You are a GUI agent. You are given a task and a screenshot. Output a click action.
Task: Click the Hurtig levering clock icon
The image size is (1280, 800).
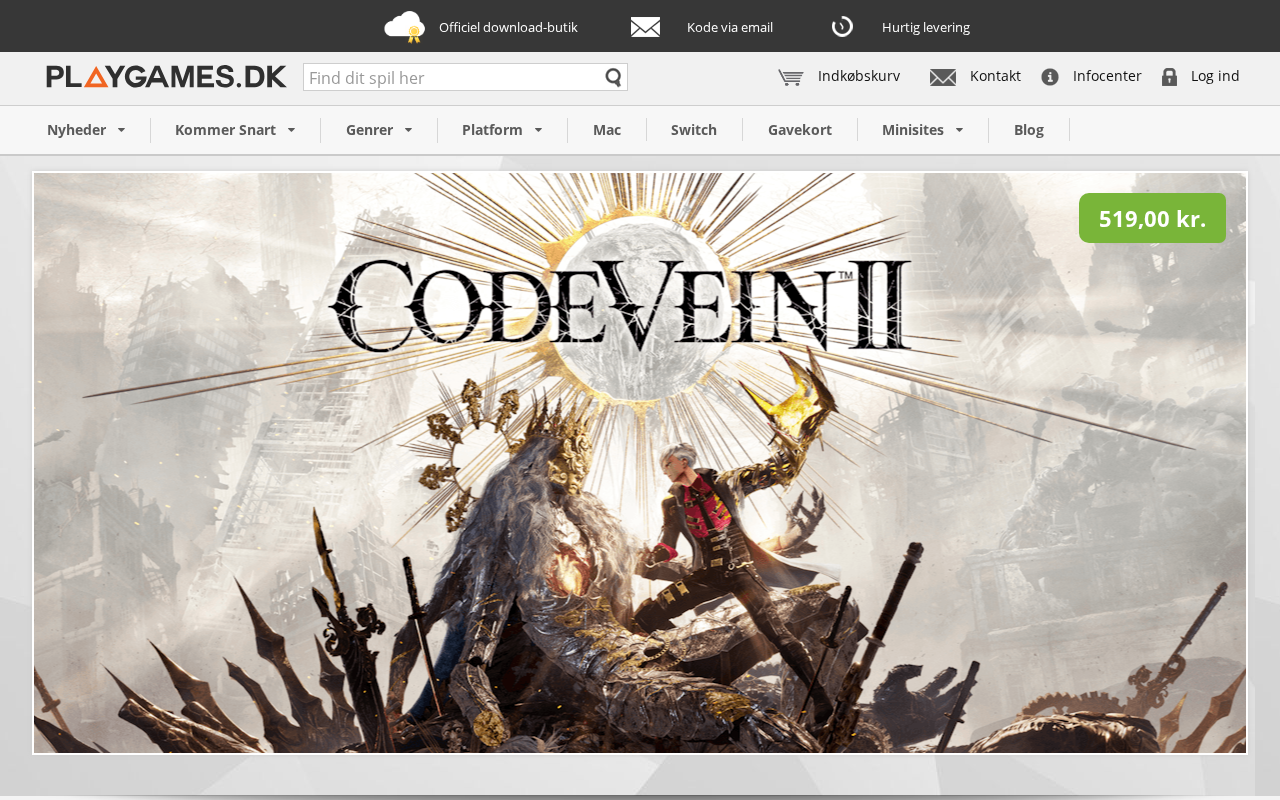[842, 27]
